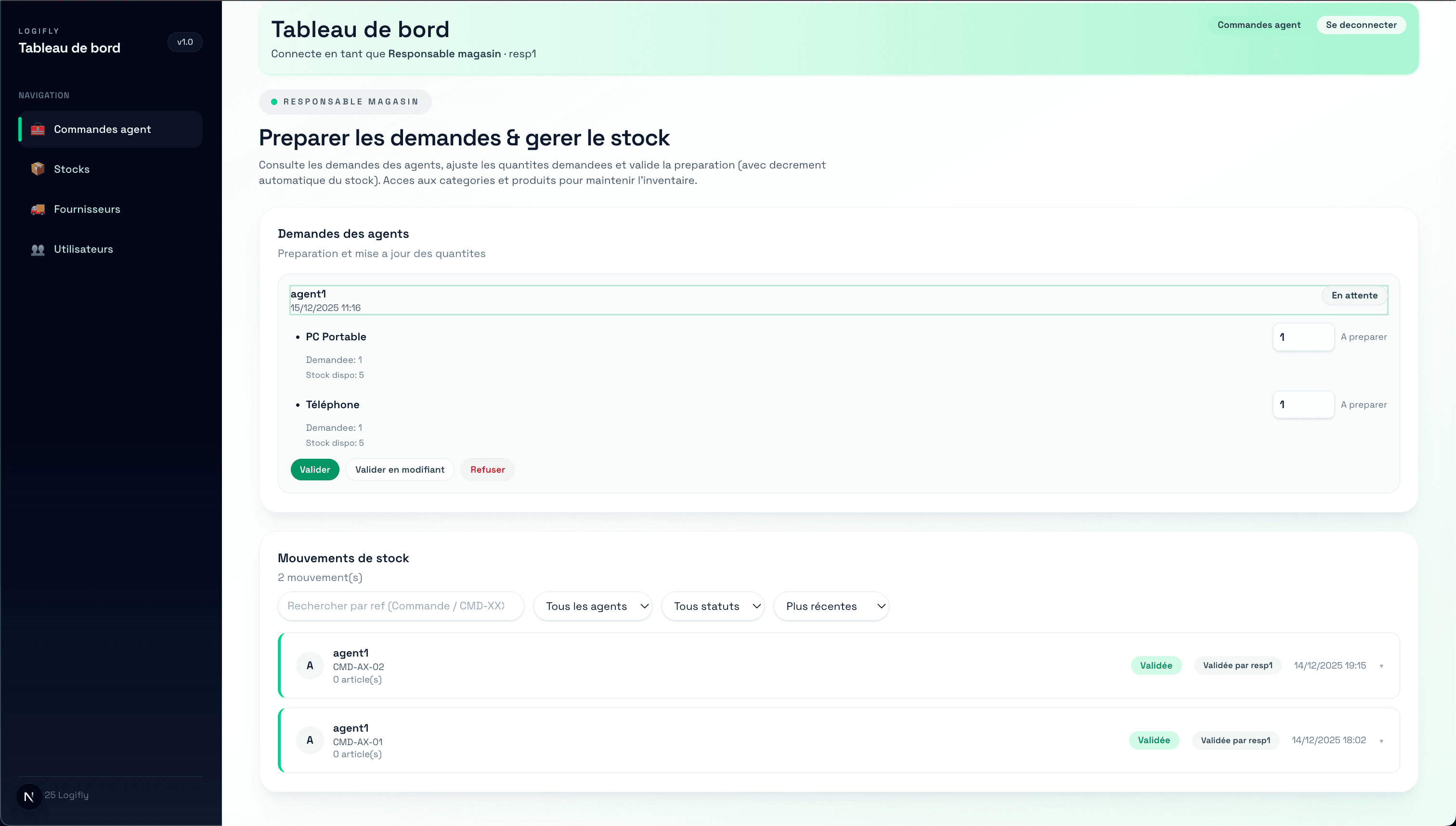Viewport: 1456px width, 826px height.
Task: Select the Commandes agent briefcase icon
Action: coord(38,129)
